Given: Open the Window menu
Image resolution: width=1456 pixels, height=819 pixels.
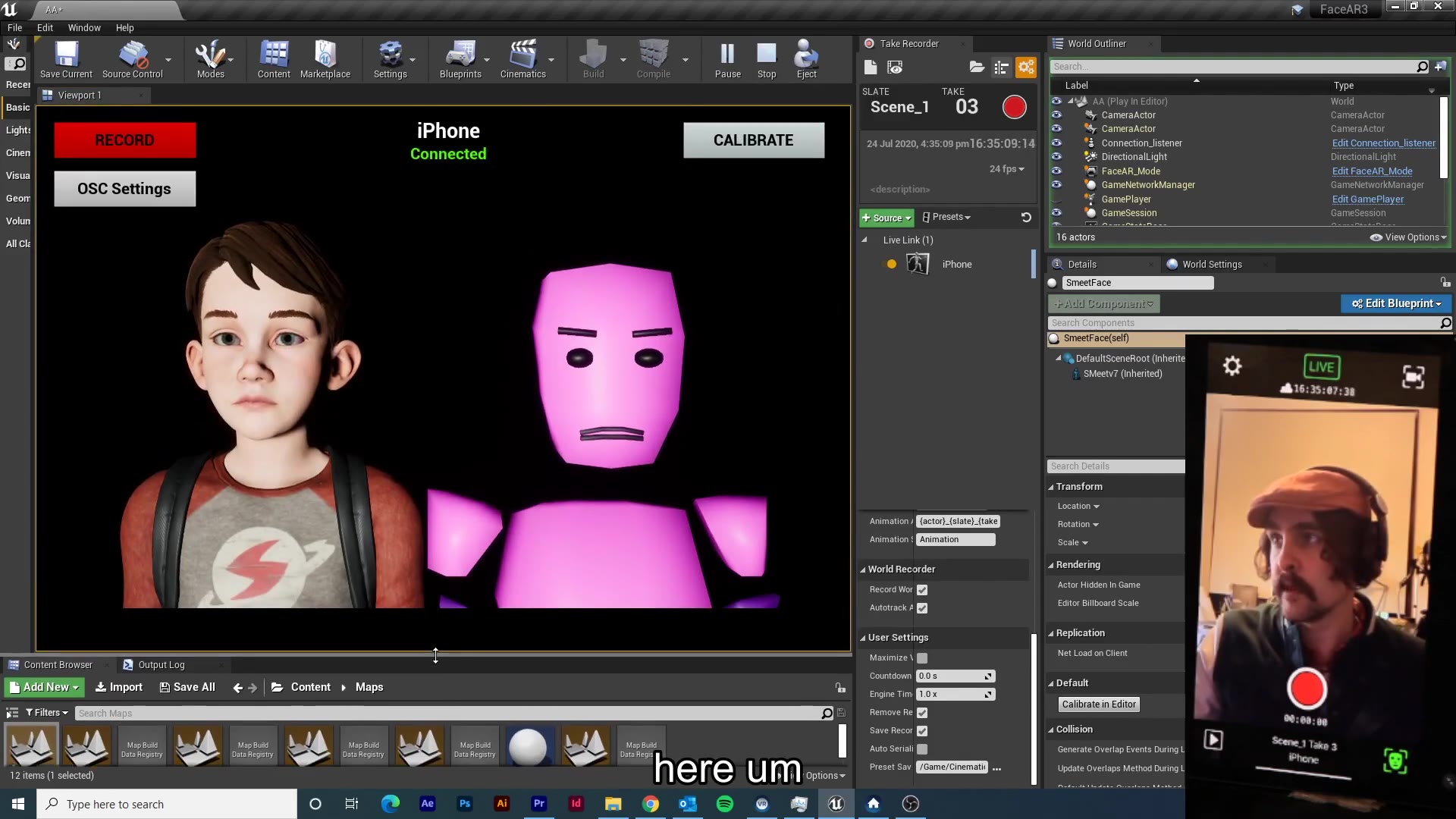Looking at the screenshot, I should click(x=83, y=27).
